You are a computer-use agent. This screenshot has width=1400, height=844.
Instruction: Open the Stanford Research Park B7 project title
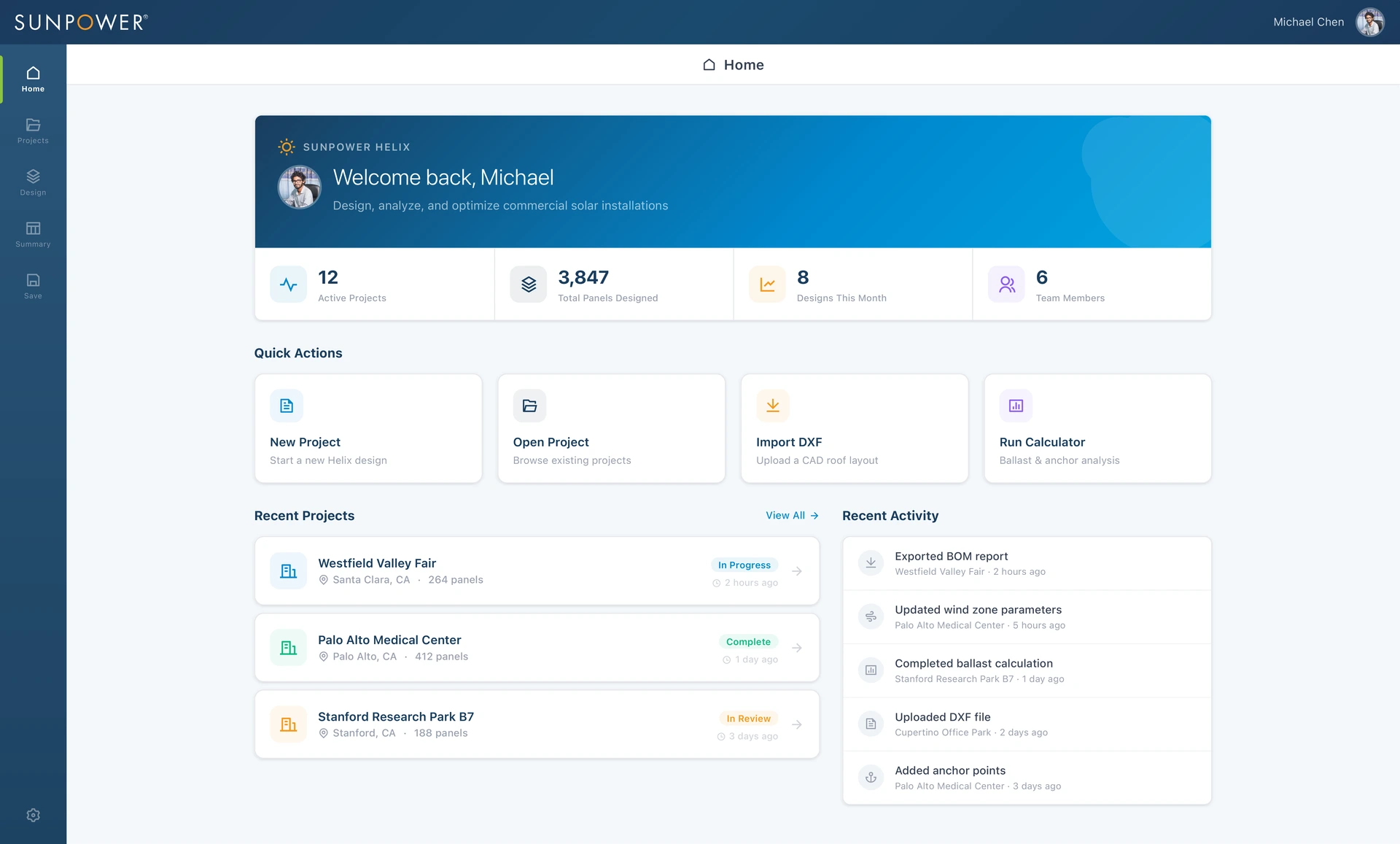pos(396,716)
